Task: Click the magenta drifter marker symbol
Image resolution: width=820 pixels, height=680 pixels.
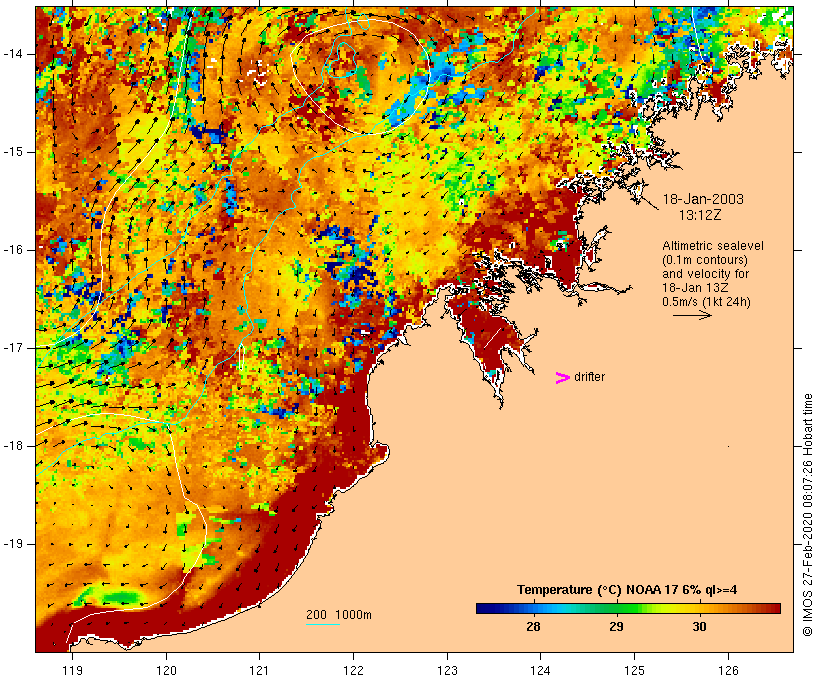Action: click(x=563, y=378)
